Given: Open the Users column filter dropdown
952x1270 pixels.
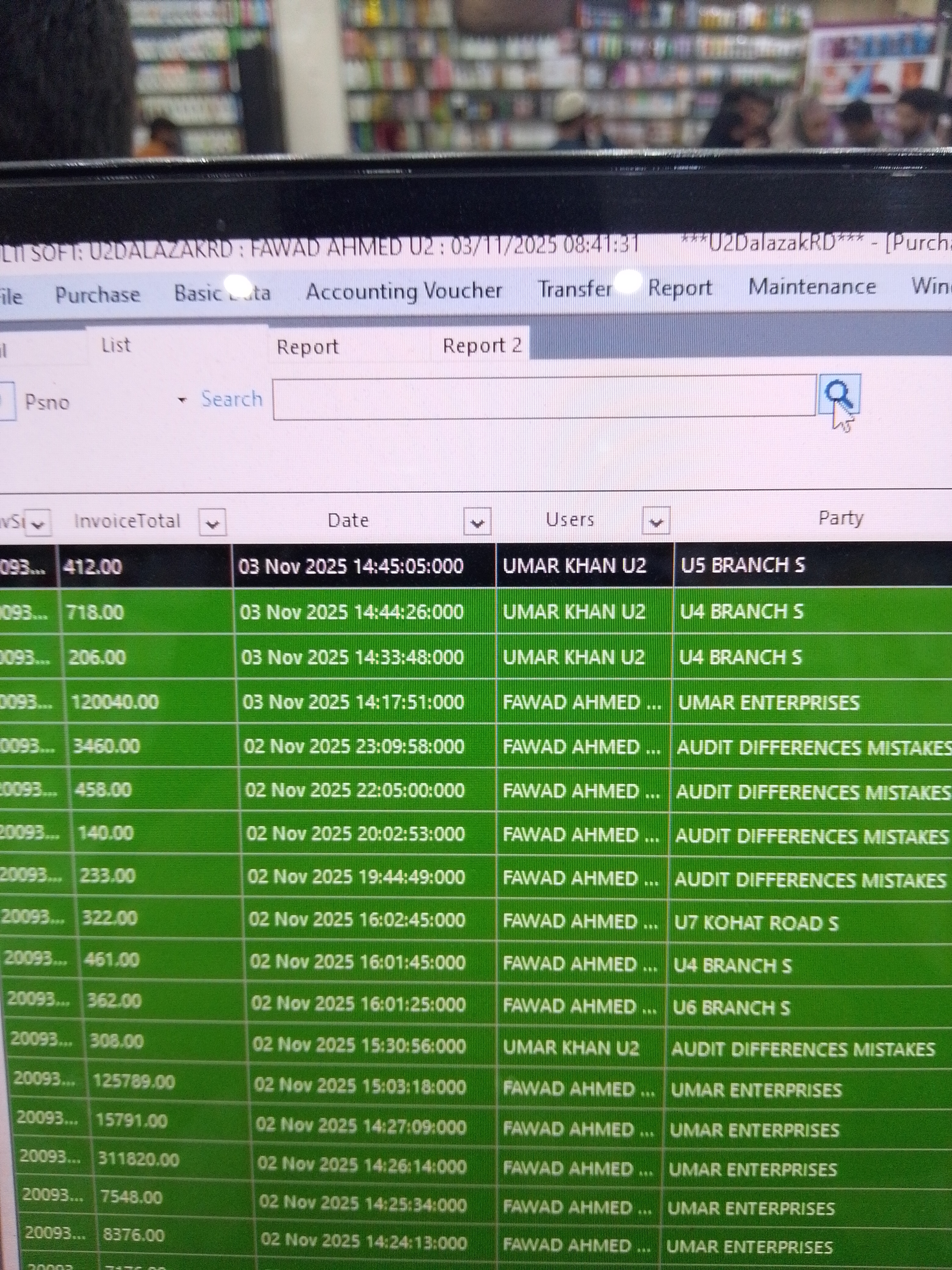Looking at the screenshot, I should coord(656,521).
